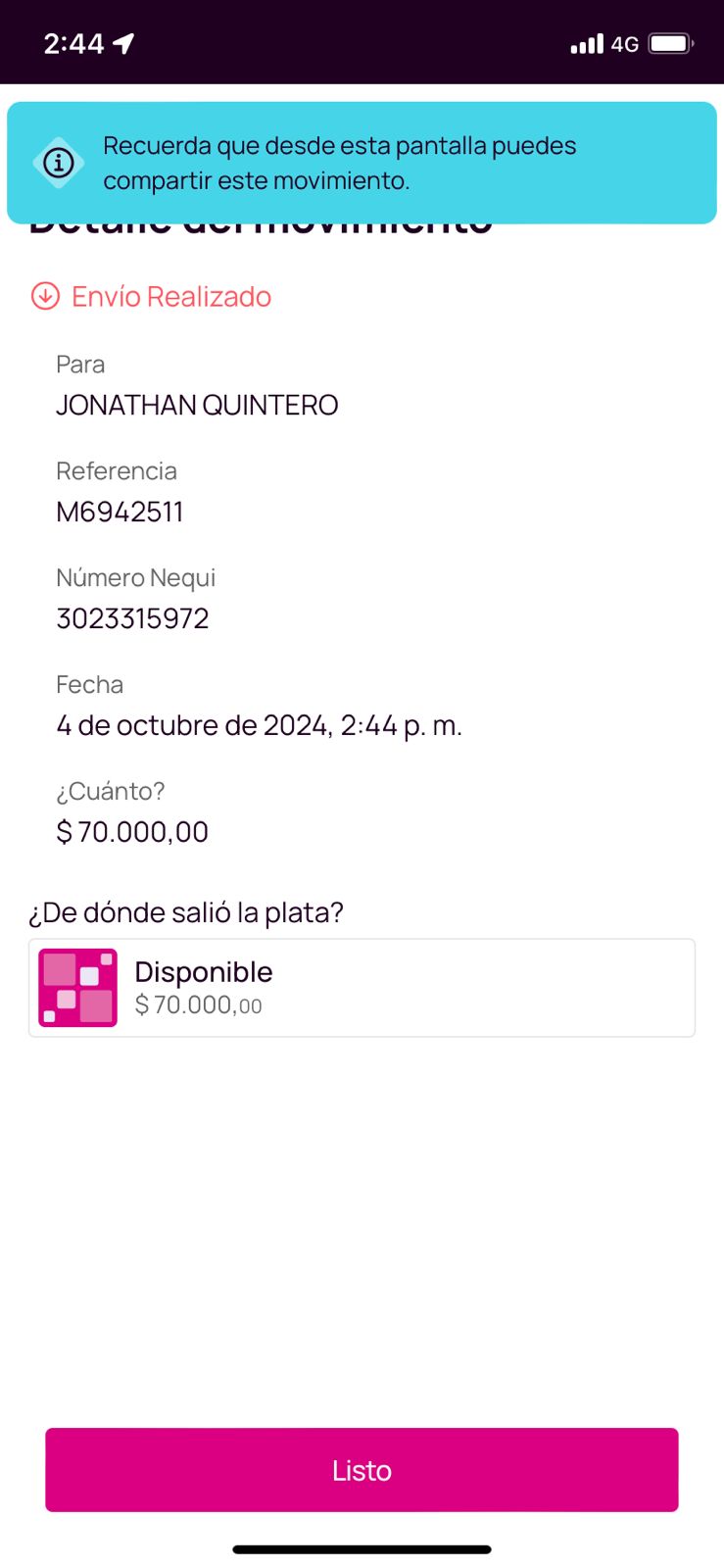Viewport: 724px width, 1568px height.
Task: Tap the ¿Cuánto? amount $ 70.000,00
Action: coord(132,832)
